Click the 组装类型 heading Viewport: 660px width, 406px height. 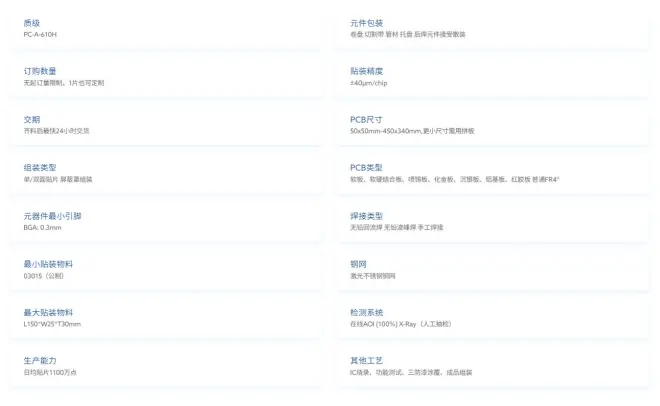pos(40,167)
